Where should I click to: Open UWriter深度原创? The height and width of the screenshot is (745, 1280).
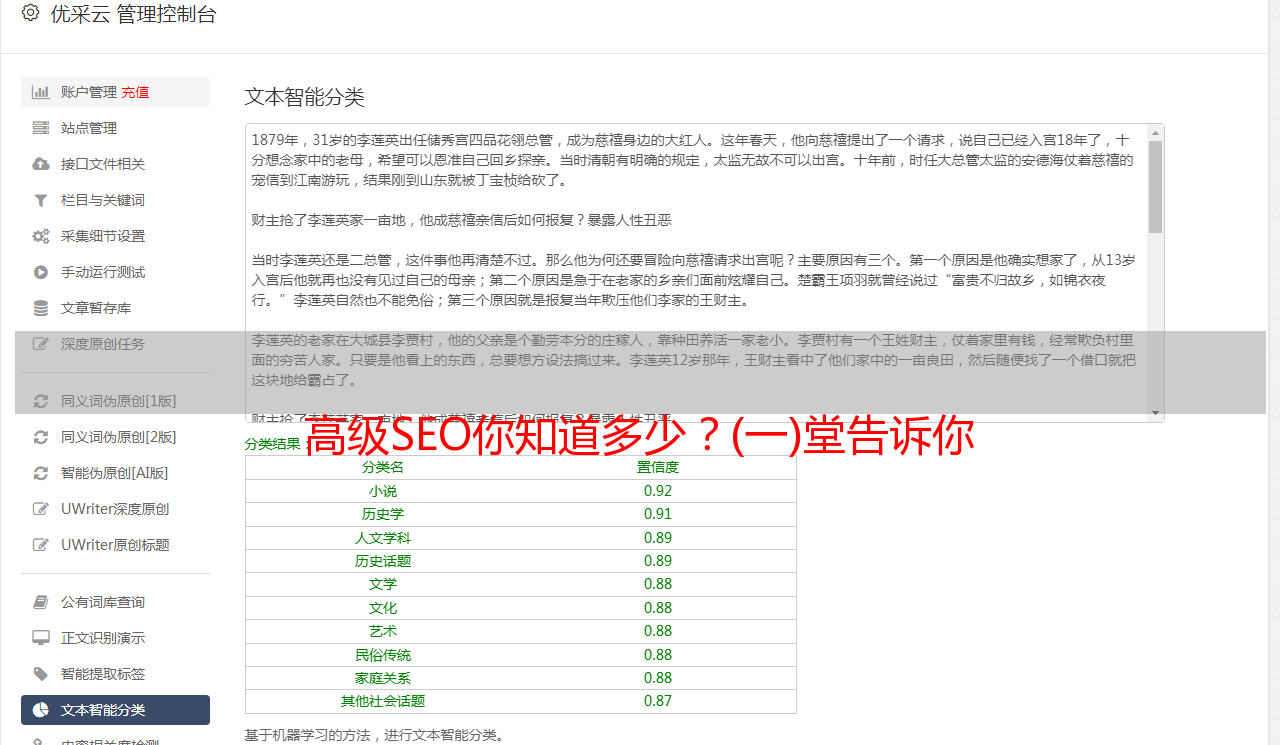tap(115, 509)
